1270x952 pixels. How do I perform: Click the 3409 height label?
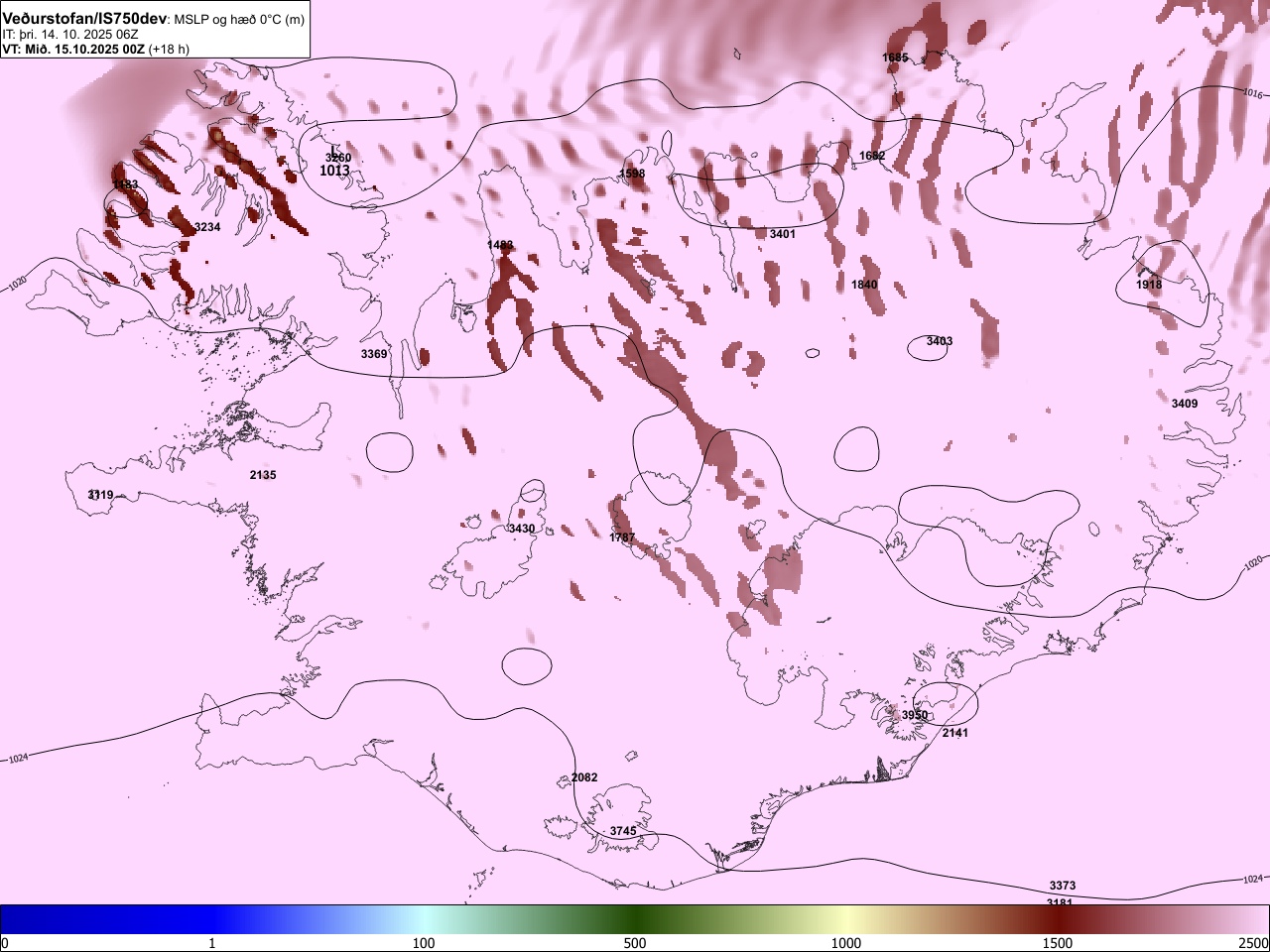(x=1185, y=404)
